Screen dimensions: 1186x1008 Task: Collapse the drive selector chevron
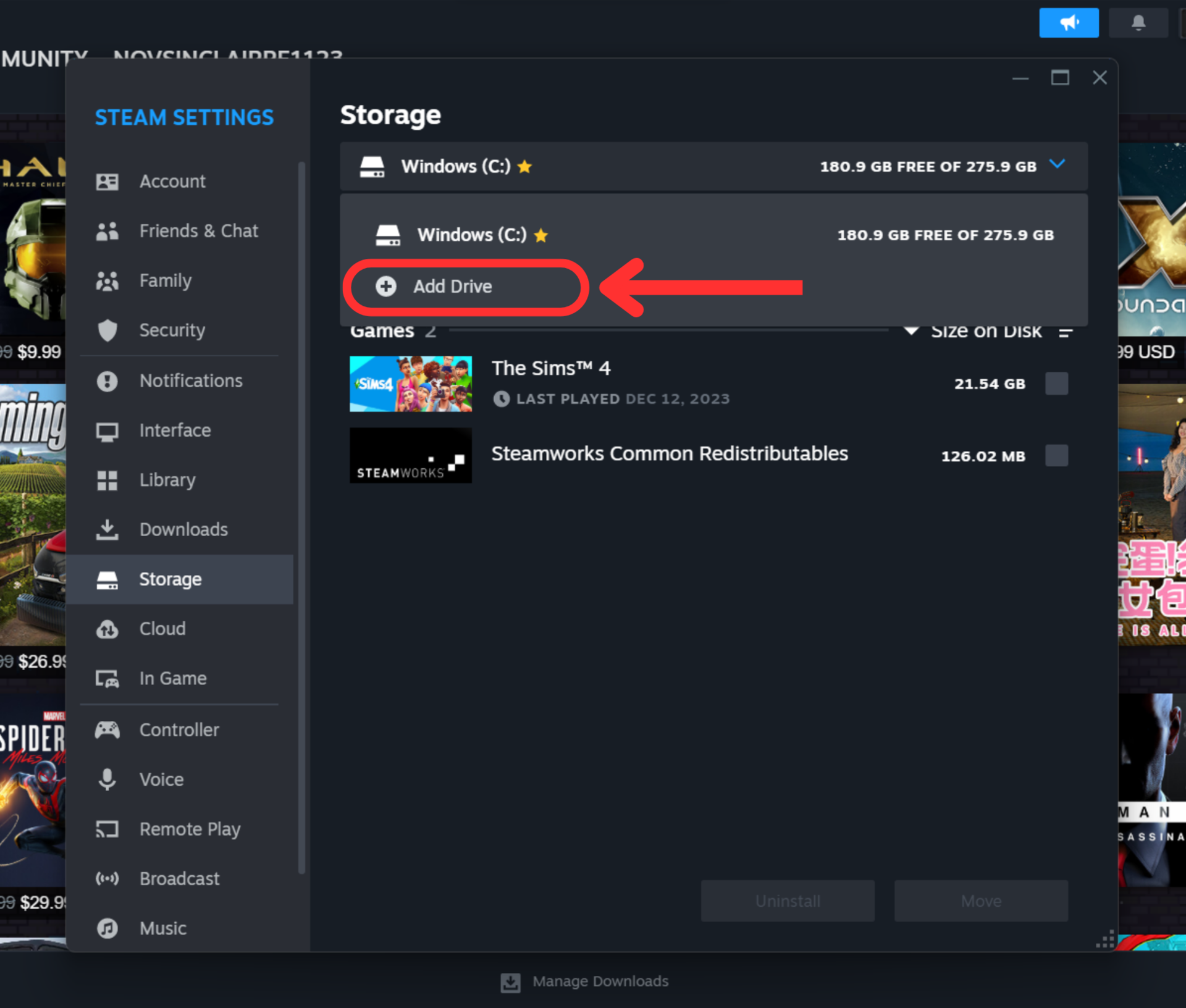1057,164
